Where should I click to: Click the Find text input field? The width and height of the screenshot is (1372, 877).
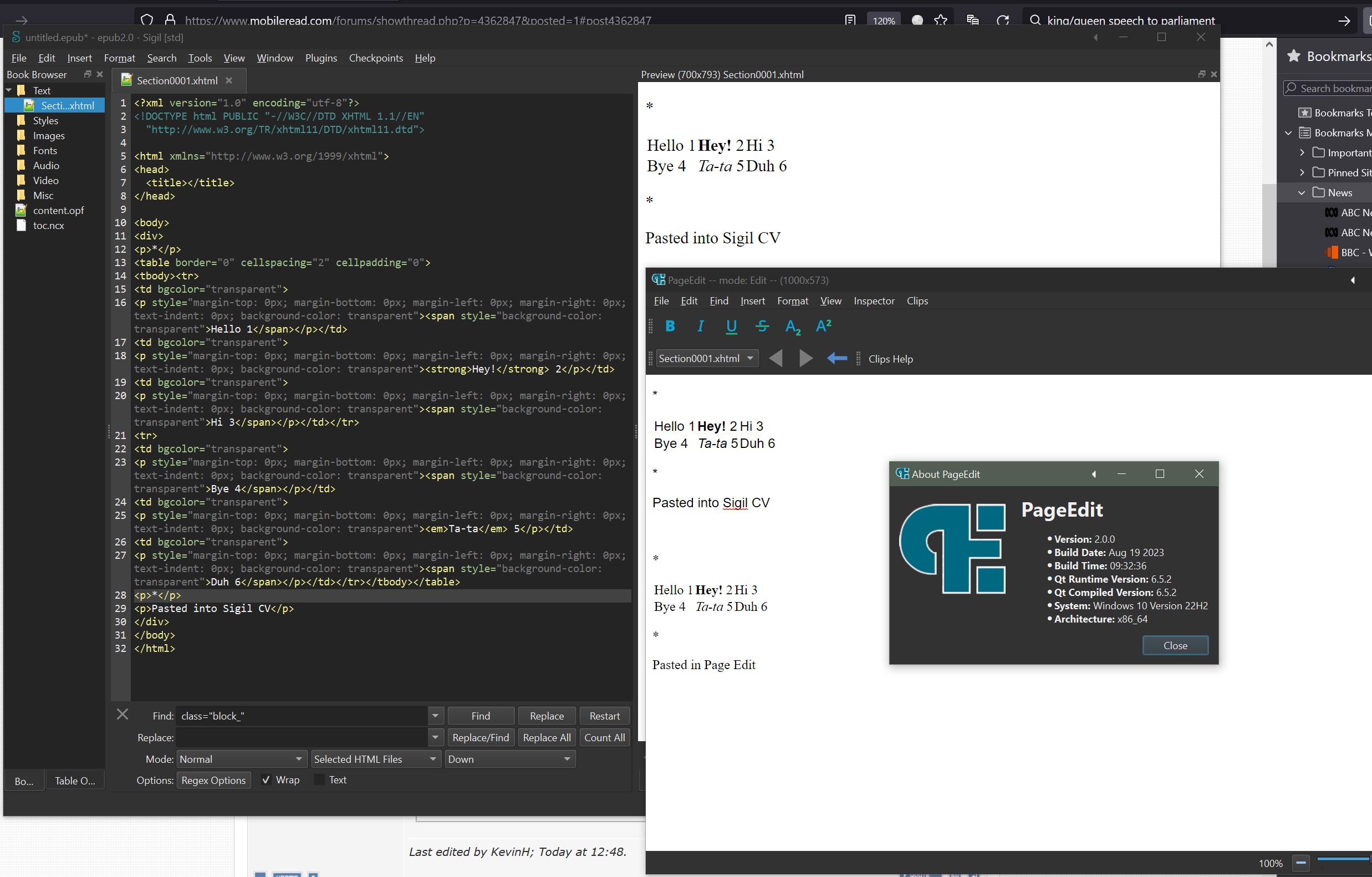point(302,716)
